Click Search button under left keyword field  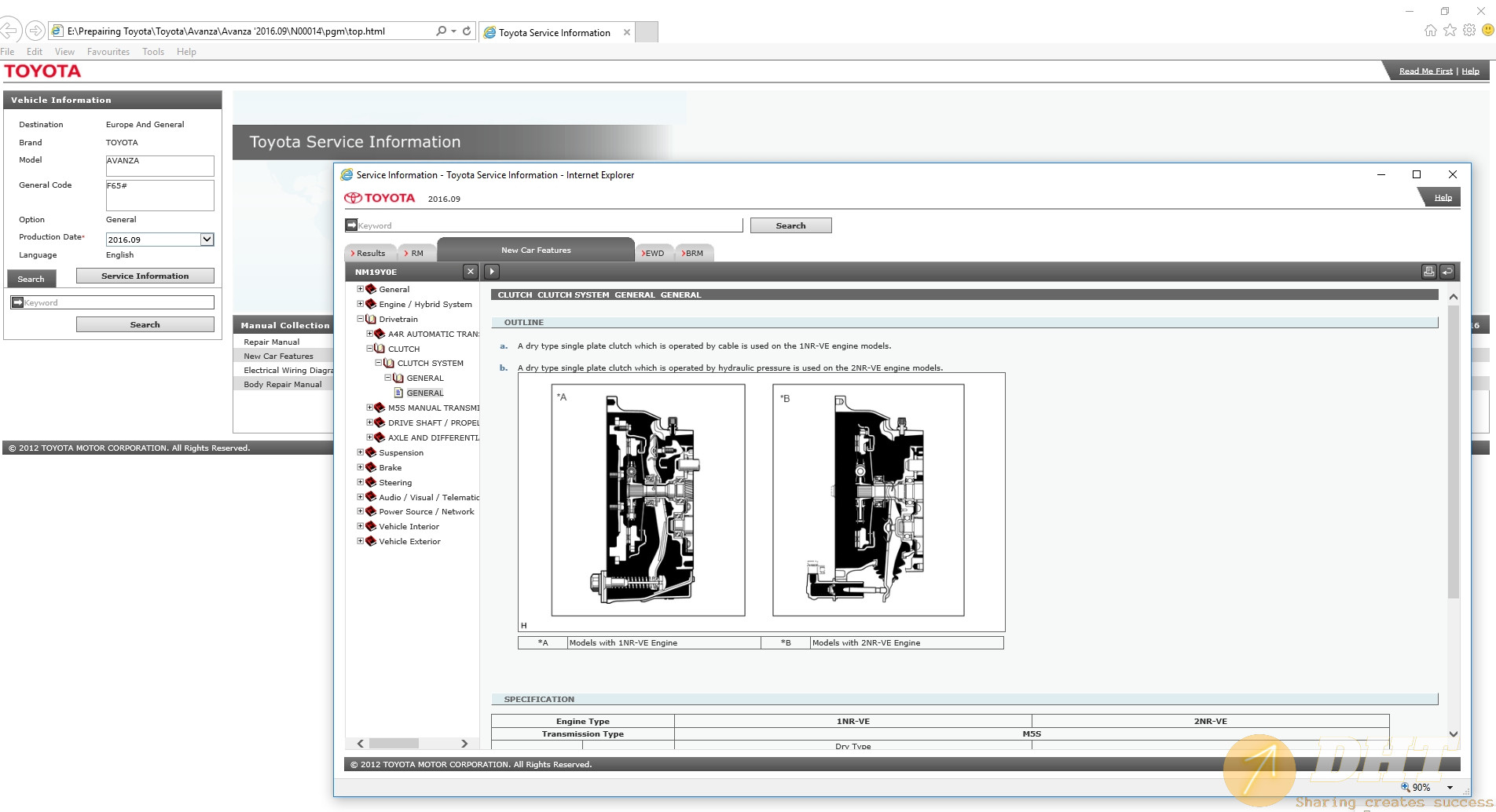(x=145, y=324)
